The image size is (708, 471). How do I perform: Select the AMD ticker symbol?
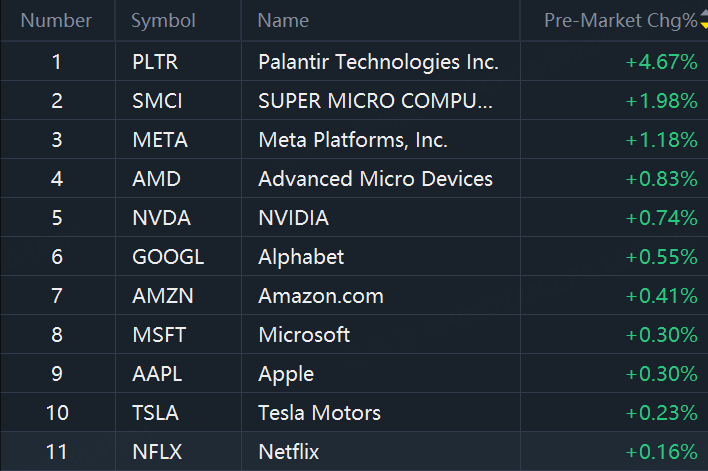click(152, 179)
